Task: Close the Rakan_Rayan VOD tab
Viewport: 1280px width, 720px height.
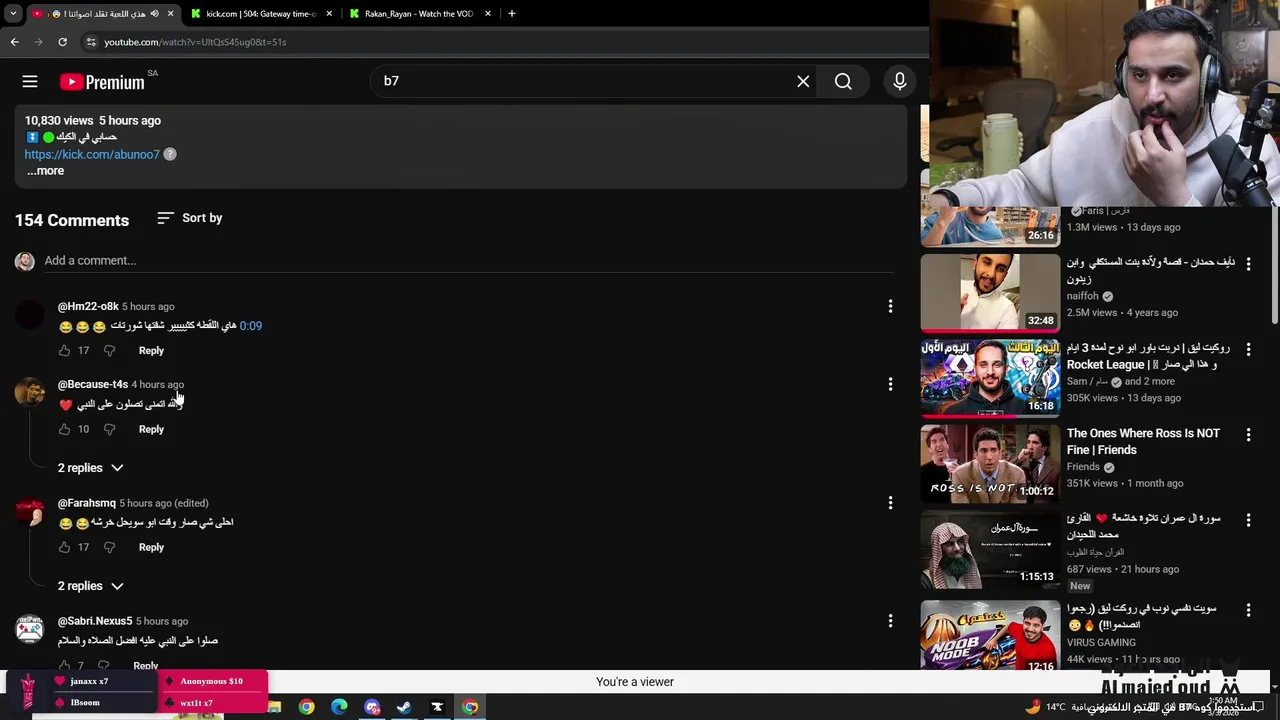Action: click(488, 14)
